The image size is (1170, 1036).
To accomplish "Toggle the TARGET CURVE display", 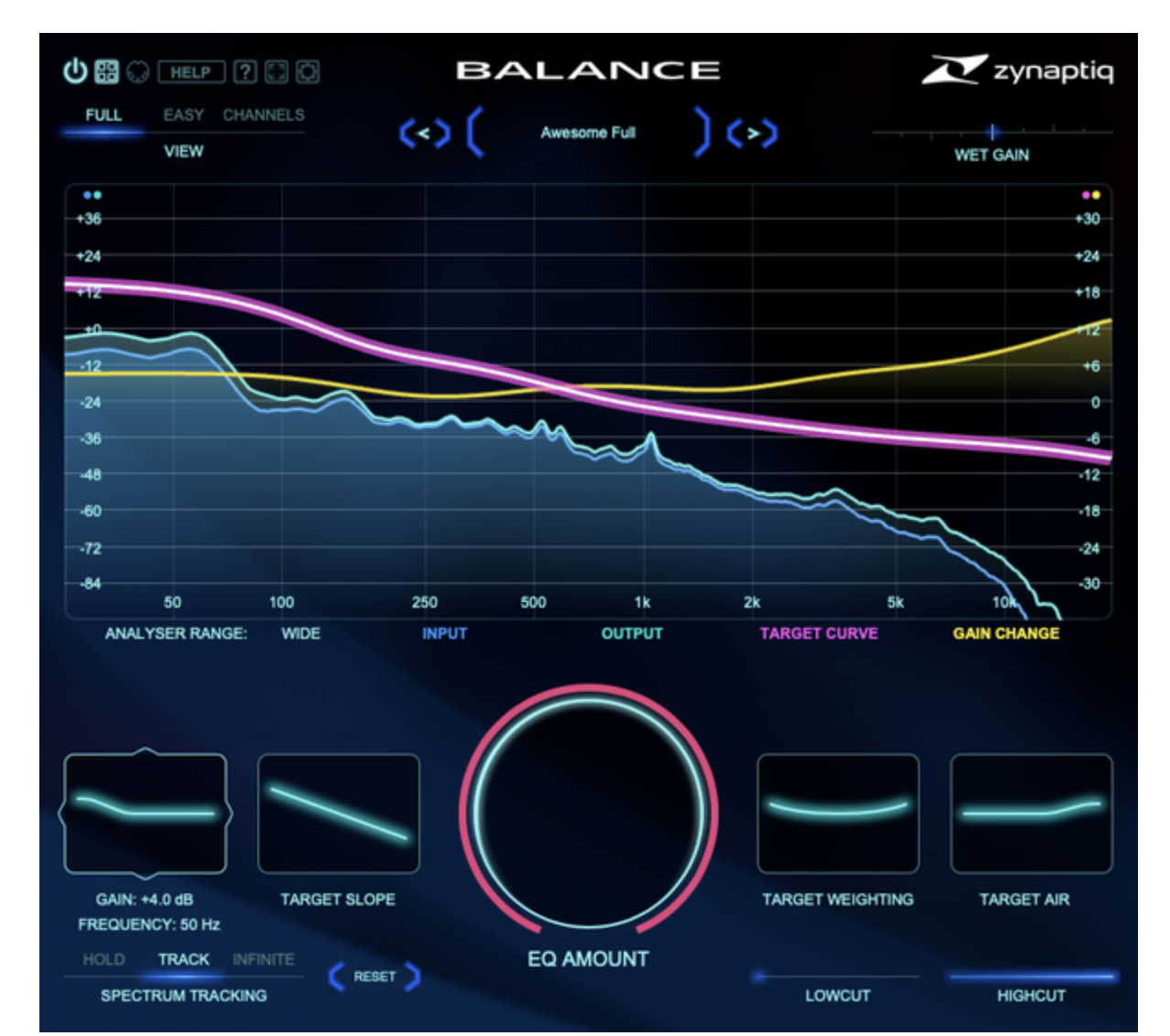I will click(x=818, y=633).
